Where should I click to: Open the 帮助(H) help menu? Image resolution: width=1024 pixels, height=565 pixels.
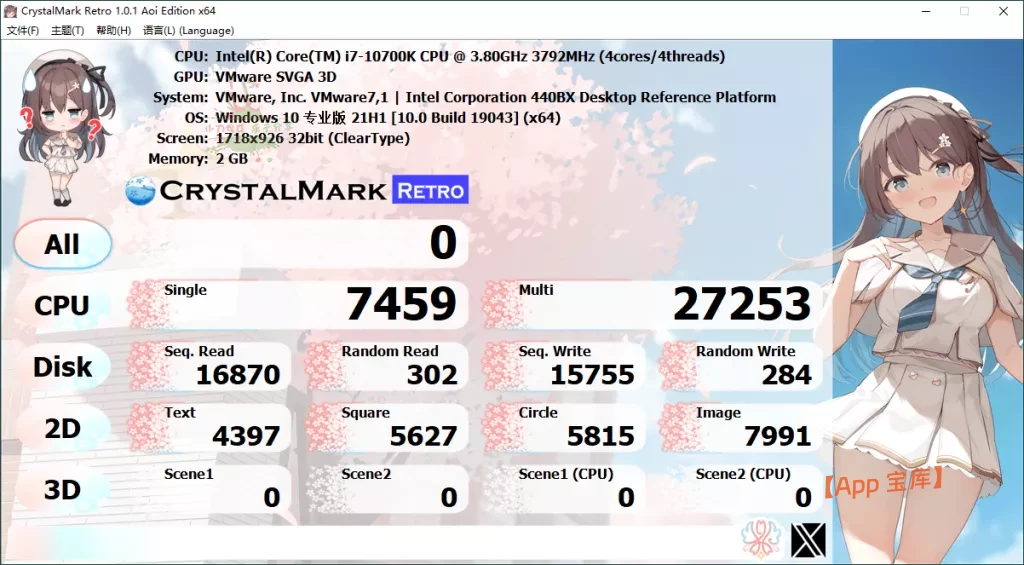(113, 30)
